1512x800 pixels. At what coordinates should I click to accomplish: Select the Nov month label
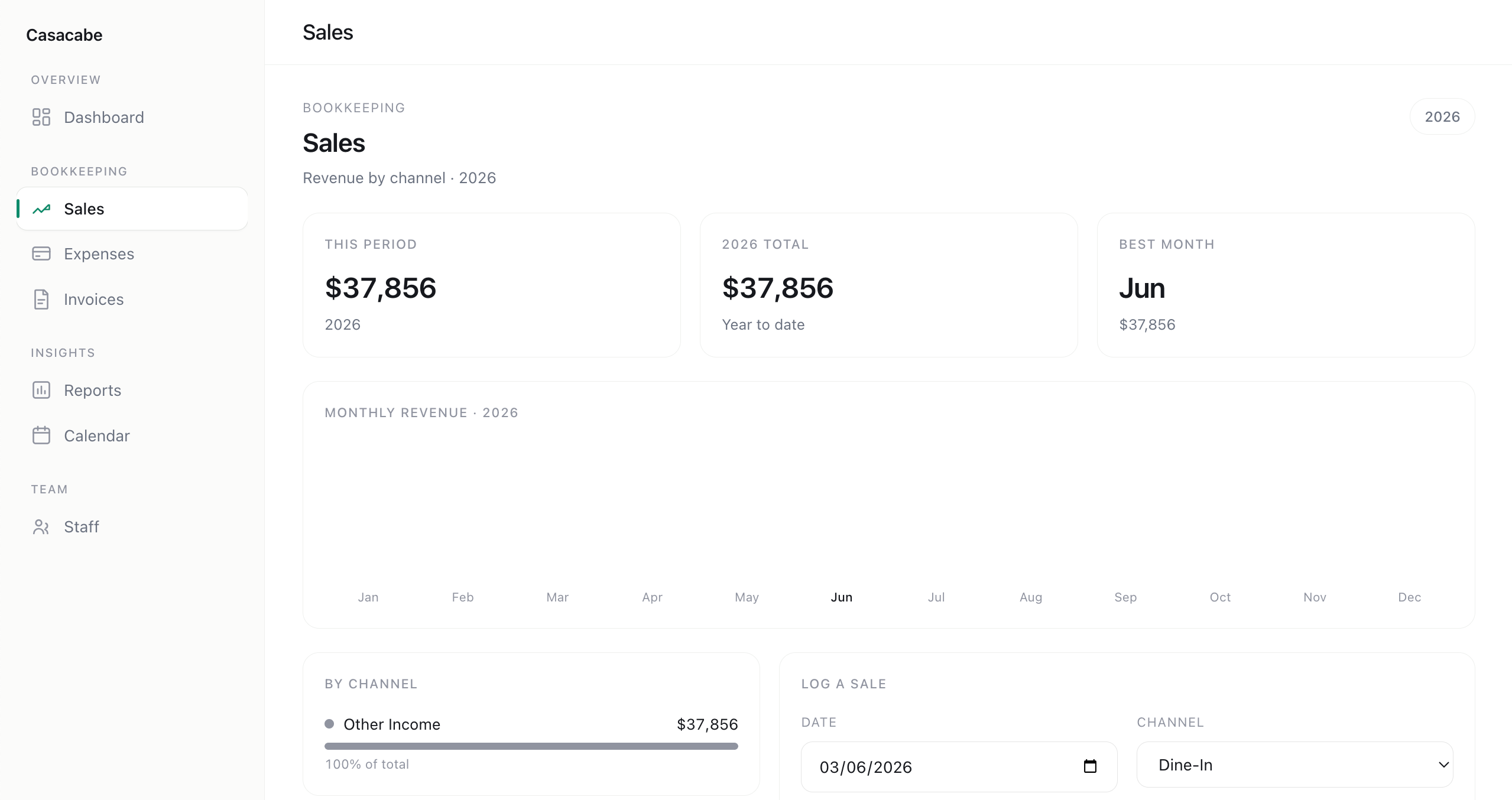click(x=1315, y=597)
